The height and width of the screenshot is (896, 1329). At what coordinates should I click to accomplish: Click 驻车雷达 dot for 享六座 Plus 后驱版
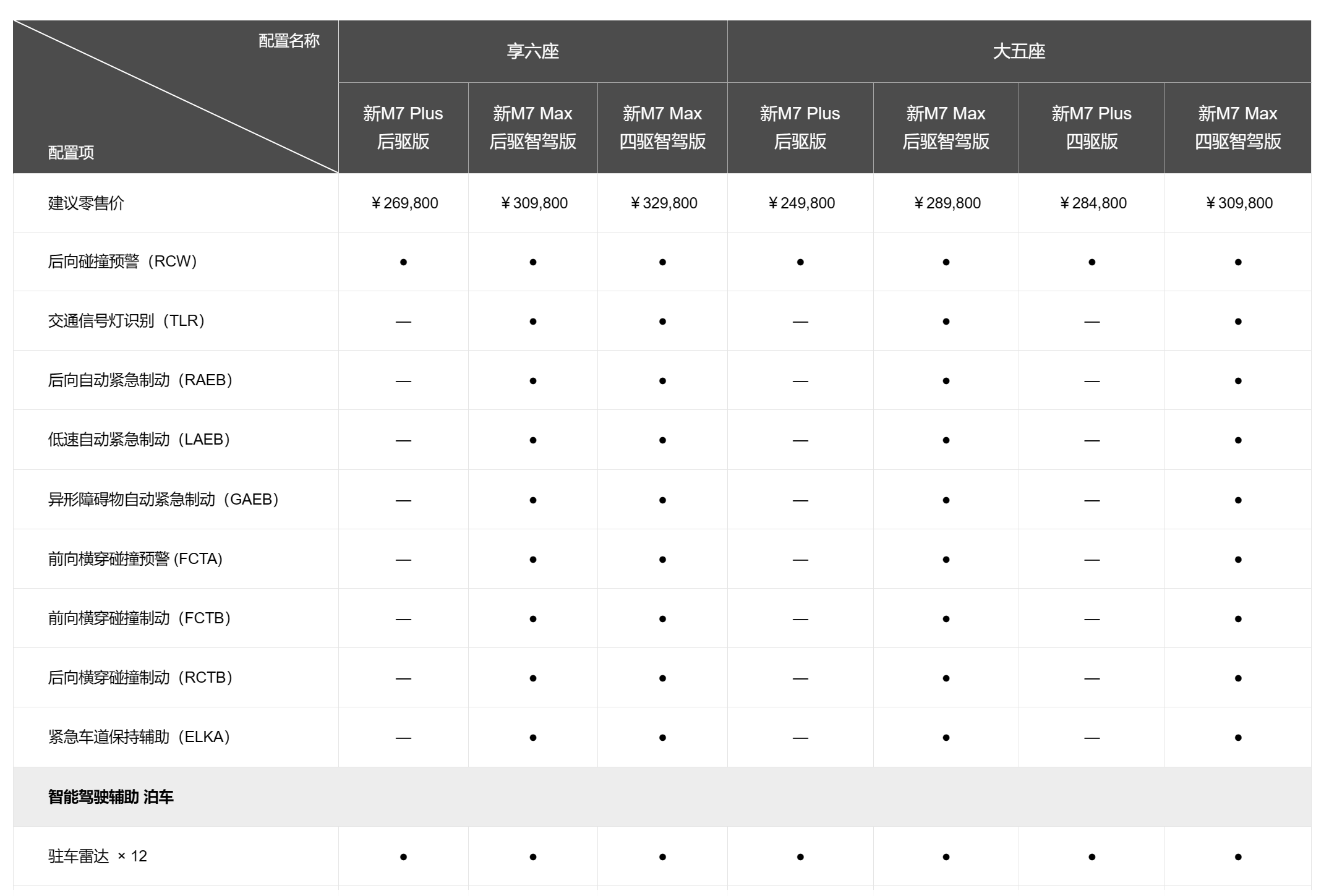[403, 857]
